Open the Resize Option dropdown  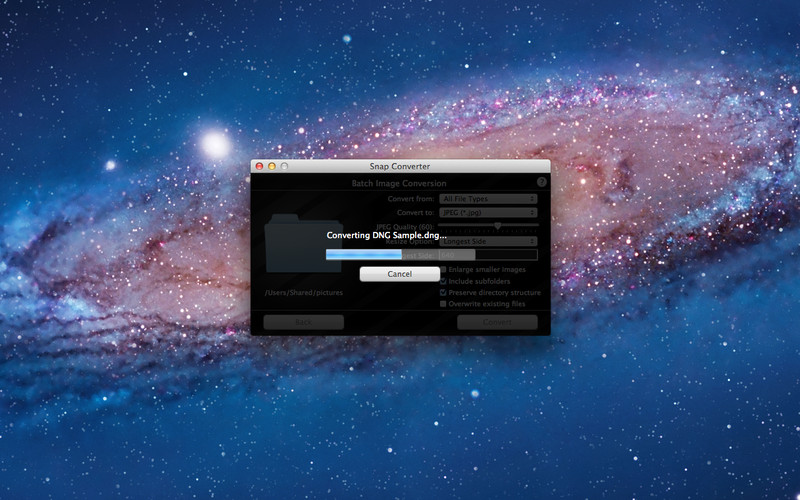coord(488,241)
